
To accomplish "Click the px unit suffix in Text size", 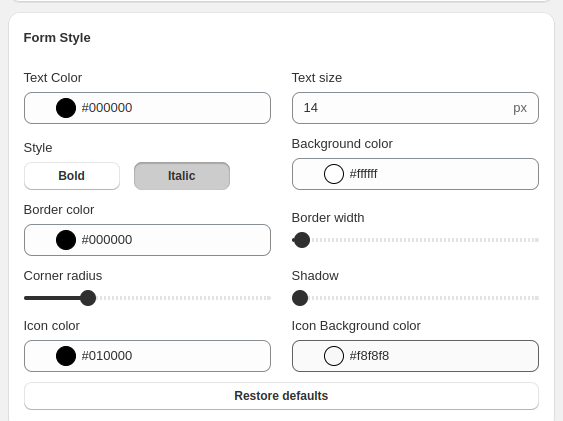I will pyautogui.click(x=520, y=108).
